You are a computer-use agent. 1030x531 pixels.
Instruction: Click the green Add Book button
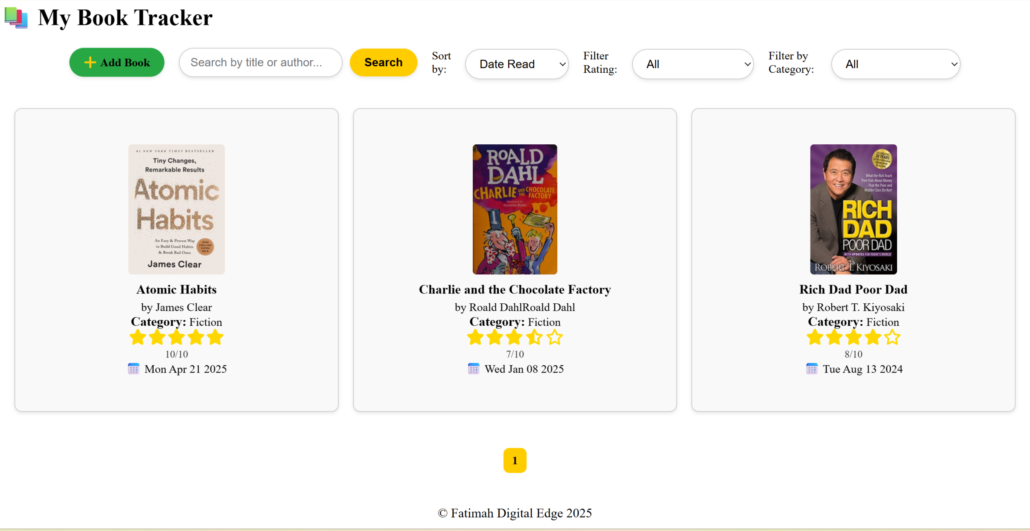[x=117, y=62]
